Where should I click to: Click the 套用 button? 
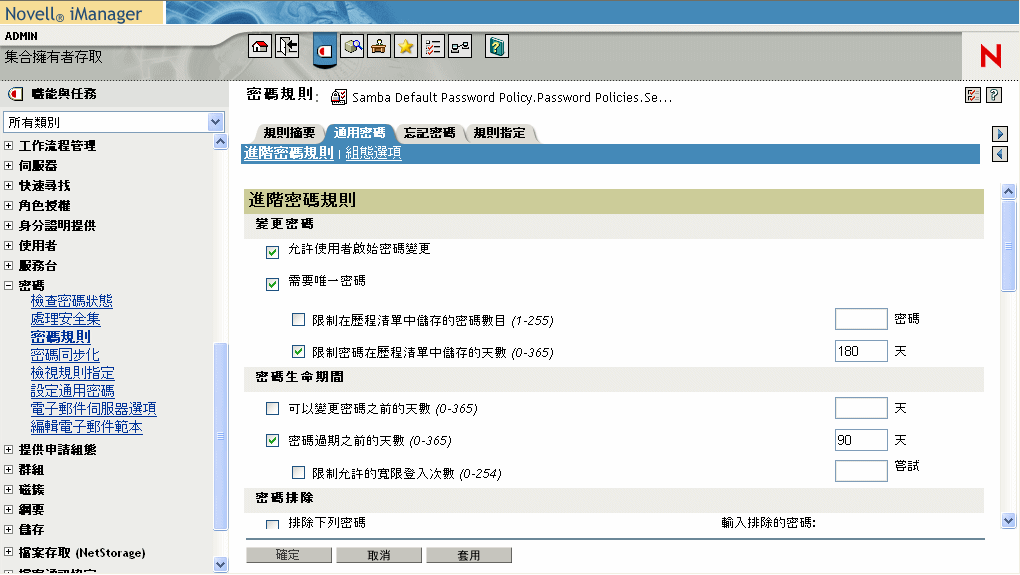tap(468, 555)
